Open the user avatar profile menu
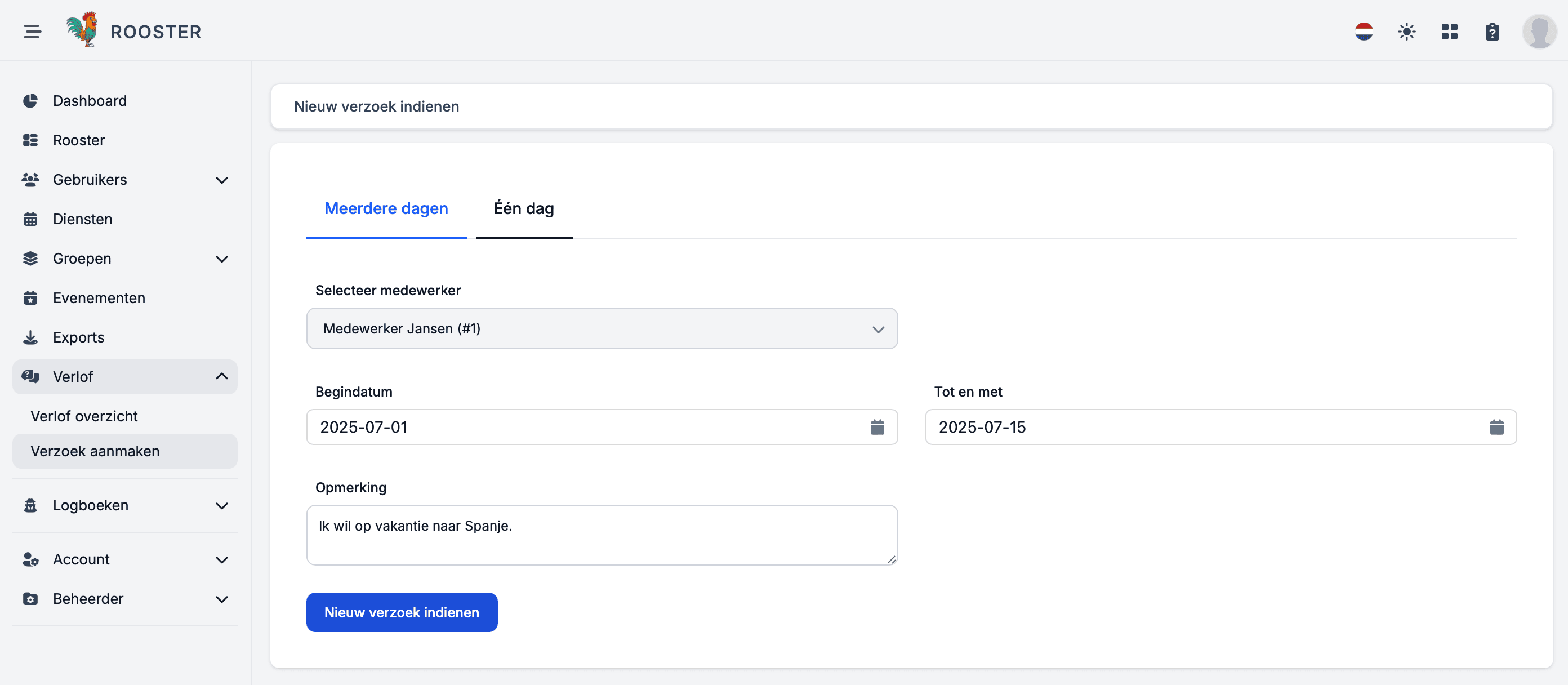1568x685 pixels. coord(1539,31)
